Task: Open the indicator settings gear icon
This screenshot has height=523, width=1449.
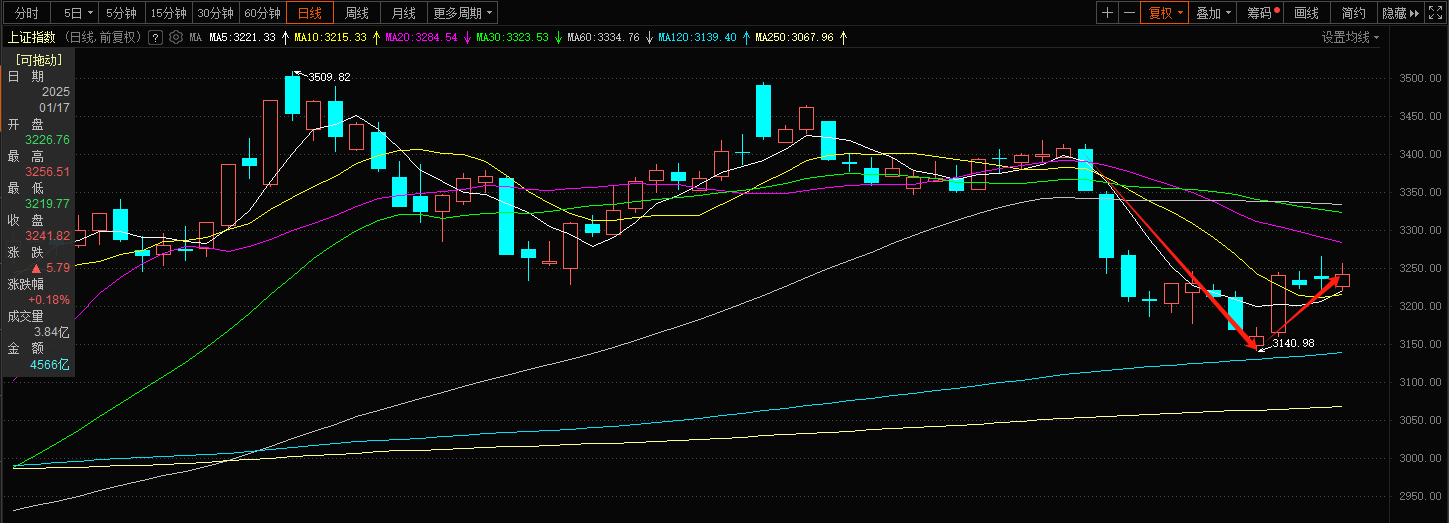Action: click(175, 38)
